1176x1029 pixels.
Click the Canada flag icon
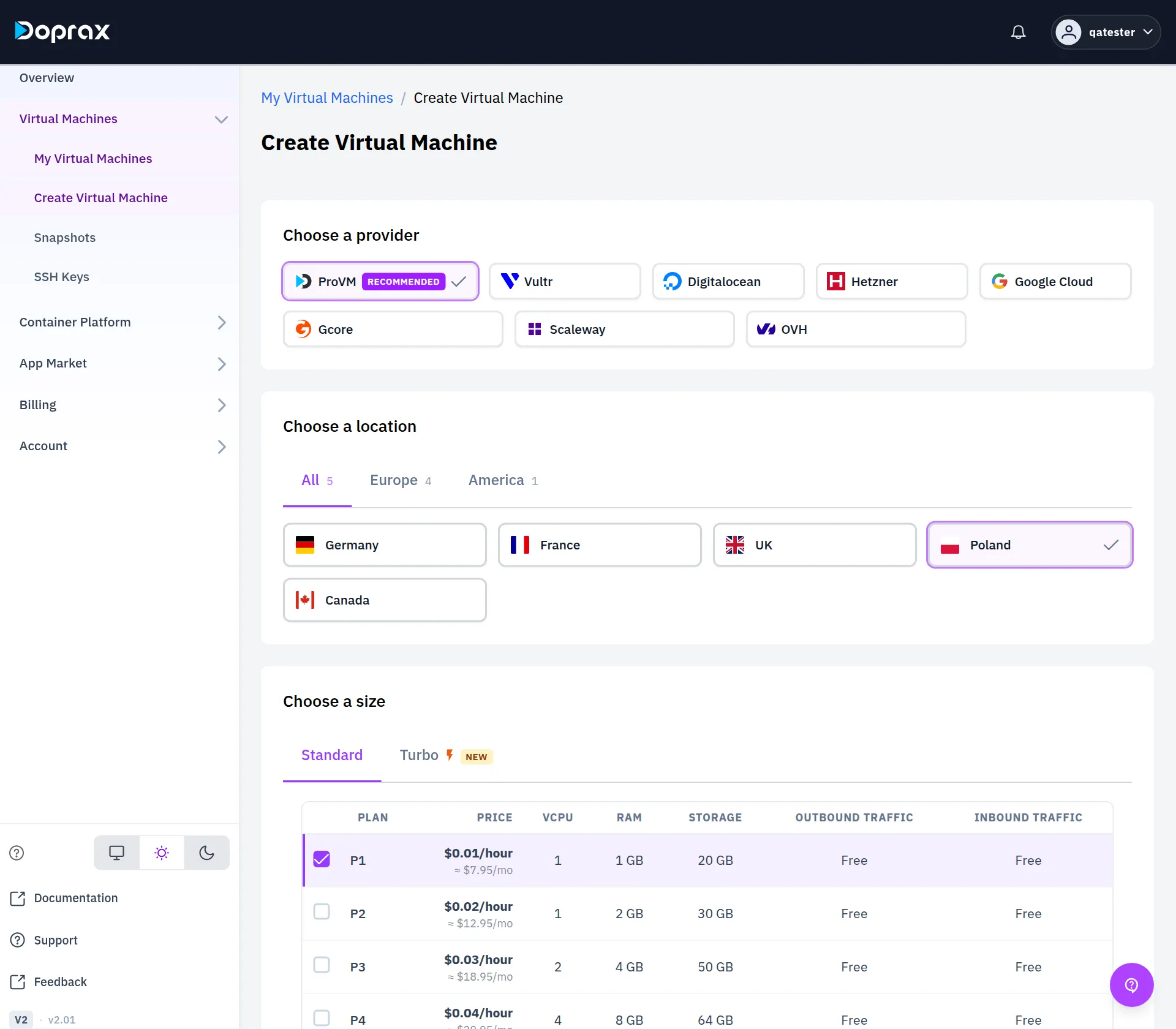point(305,600)
